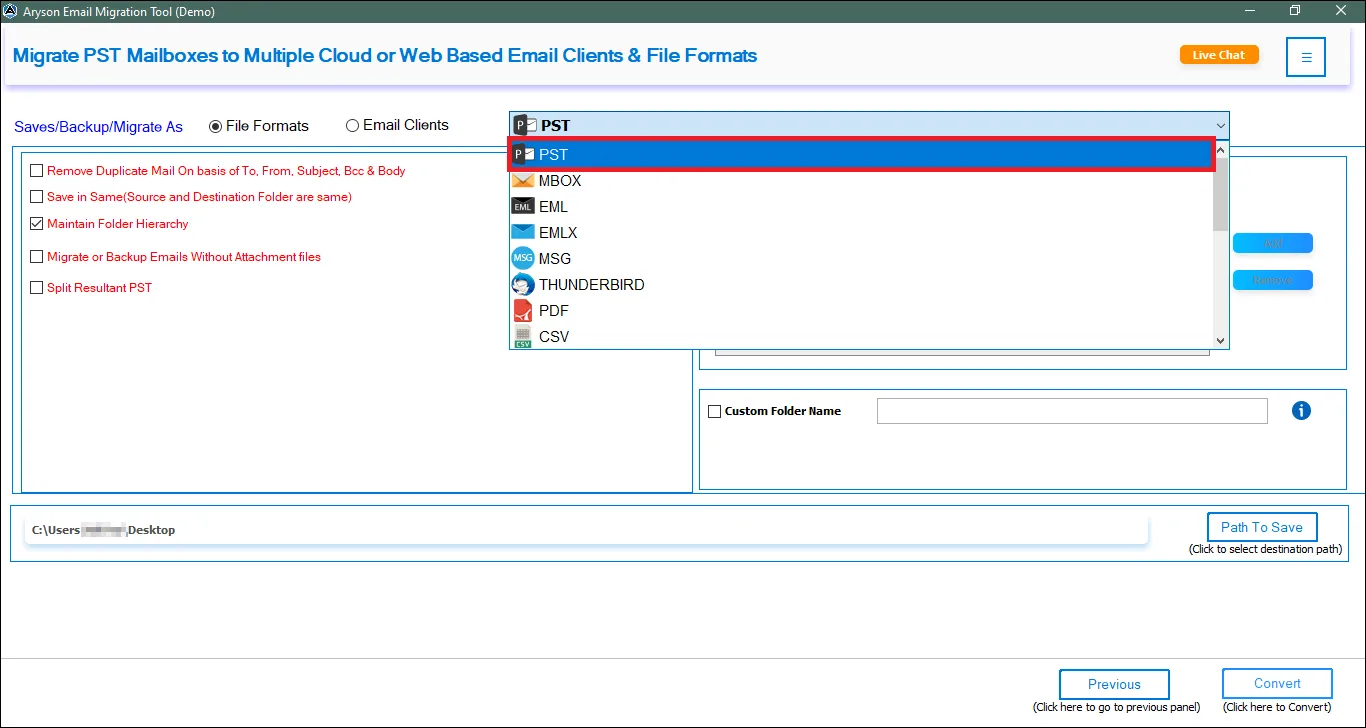The height and width of the screenshot is (728, 1366).
Task: Select the MBOX format icon in the dropdown
Action: pyautogui.click(x=523, y=180)
